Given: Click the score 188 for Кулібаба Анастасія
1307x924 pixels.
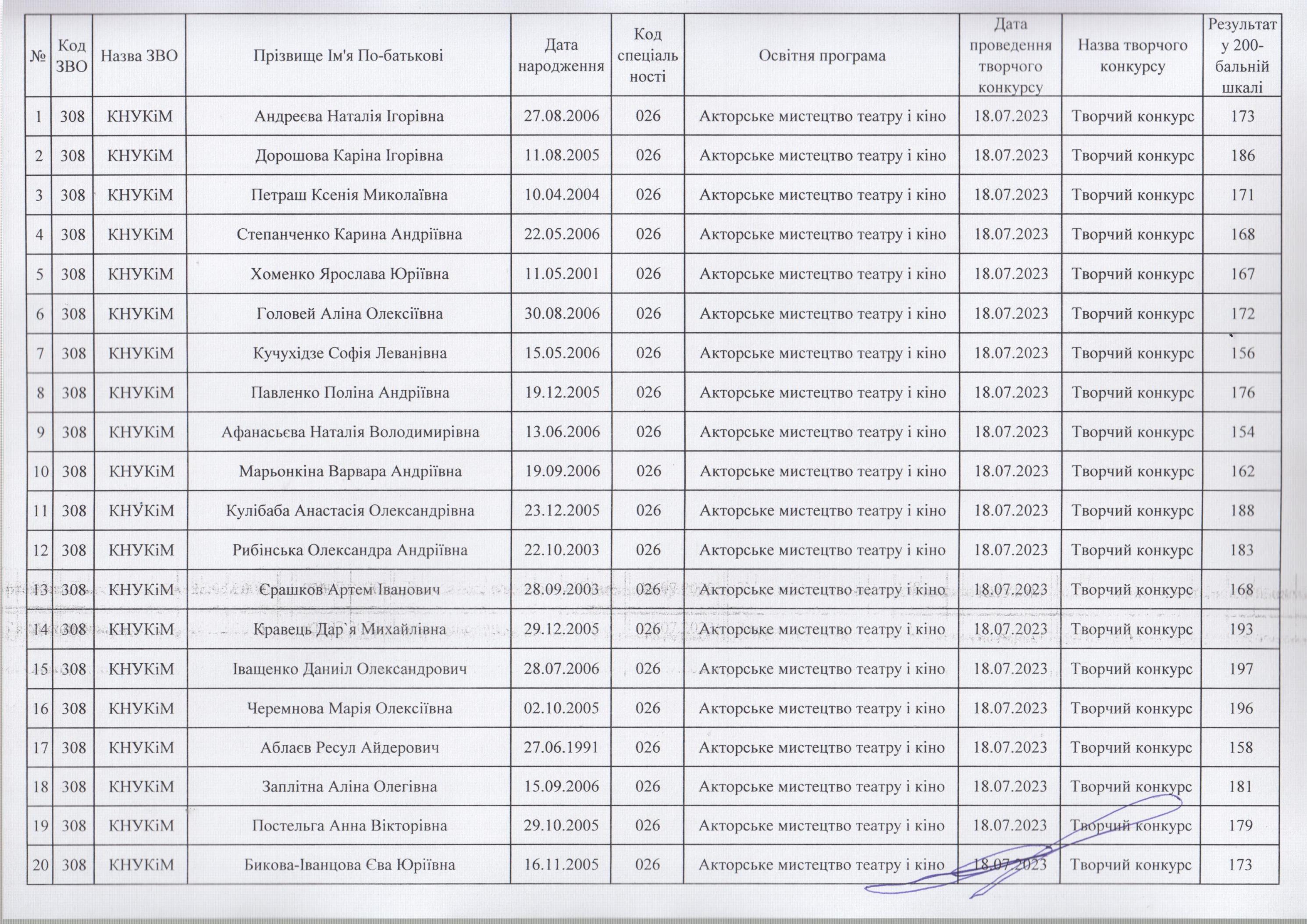Looking at the screenshot, I should [1242, 510].
